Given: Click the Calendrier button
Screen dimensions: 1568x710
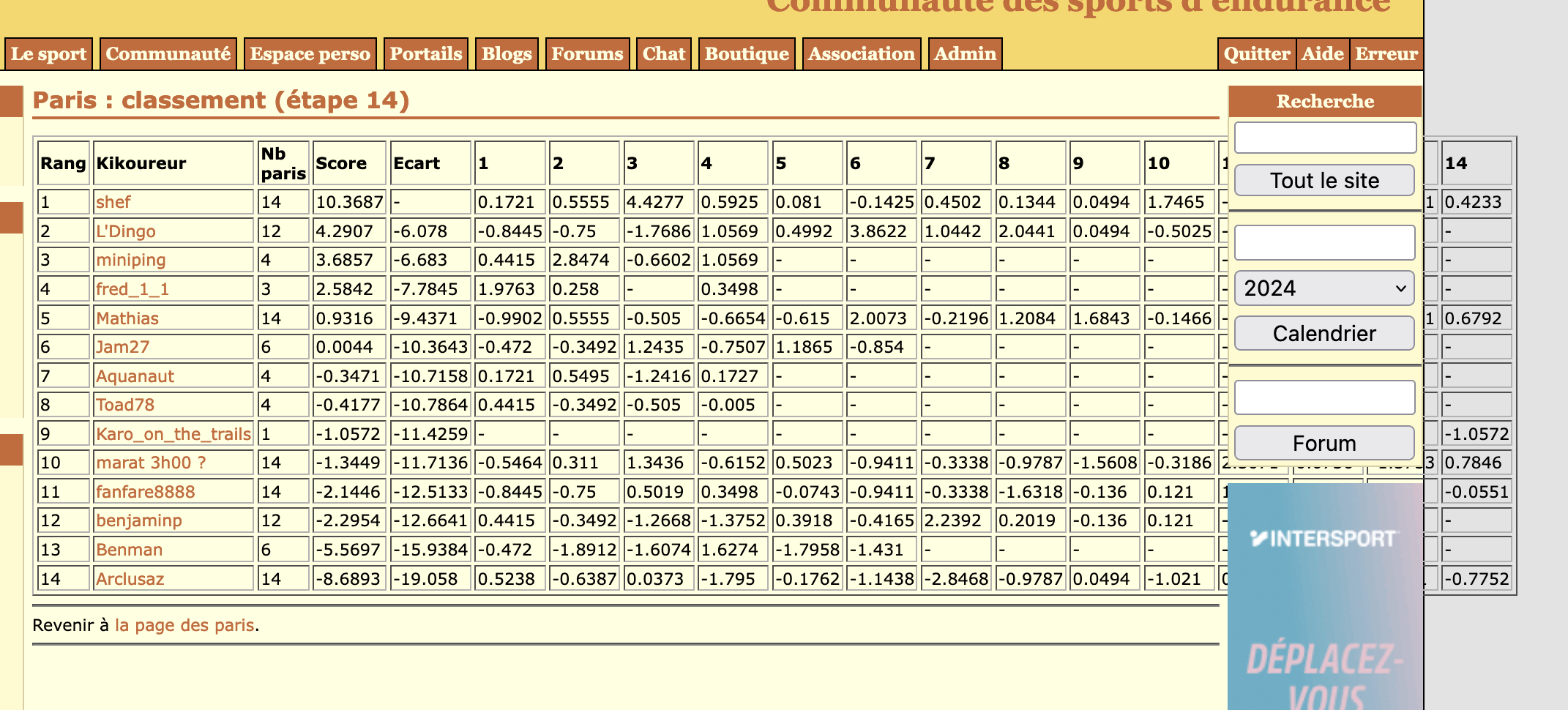Looking at the screenshot, I should (x=1324, y=334).
